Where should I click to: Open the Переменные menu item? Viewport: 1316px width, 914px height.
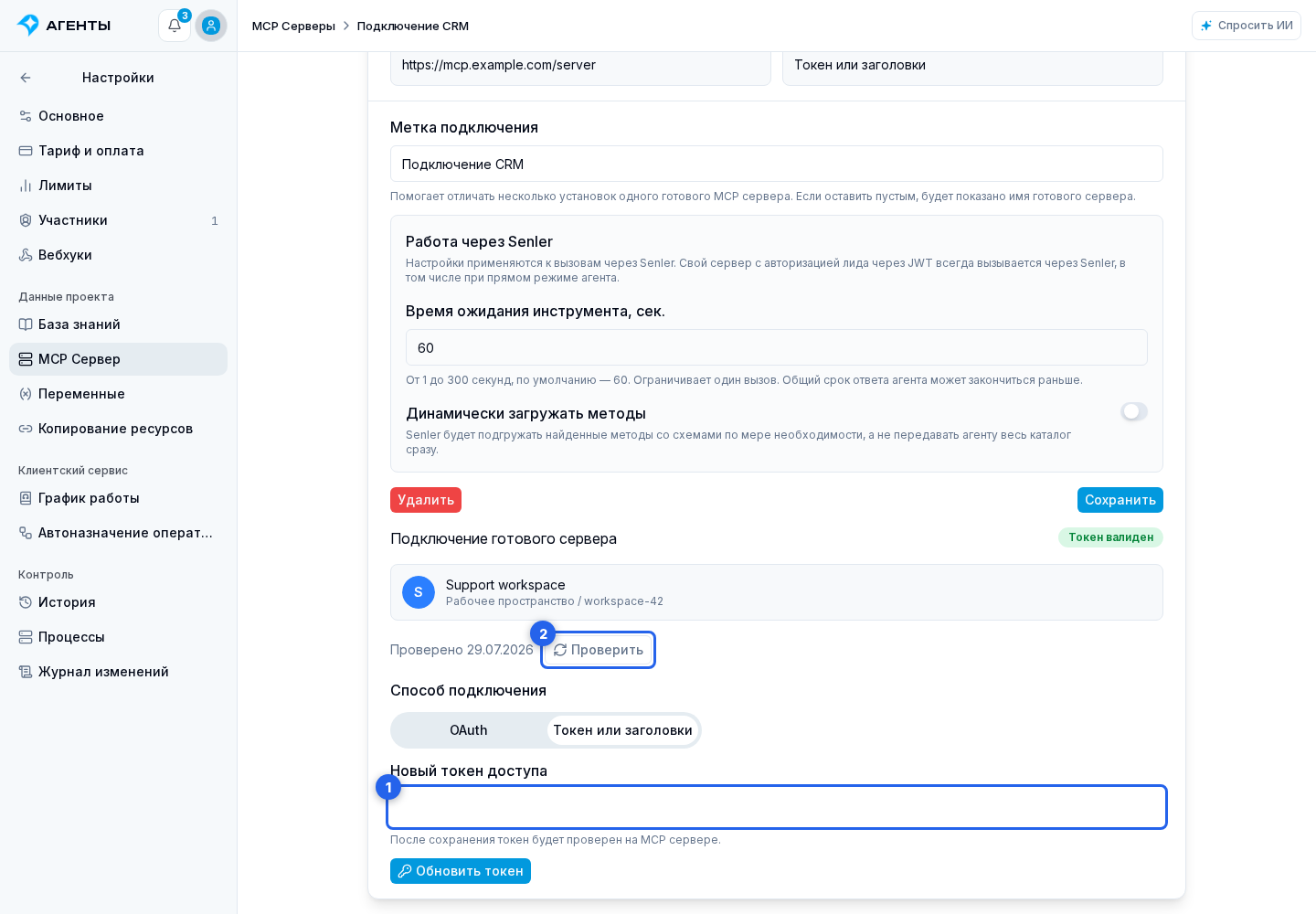(118, 394)
